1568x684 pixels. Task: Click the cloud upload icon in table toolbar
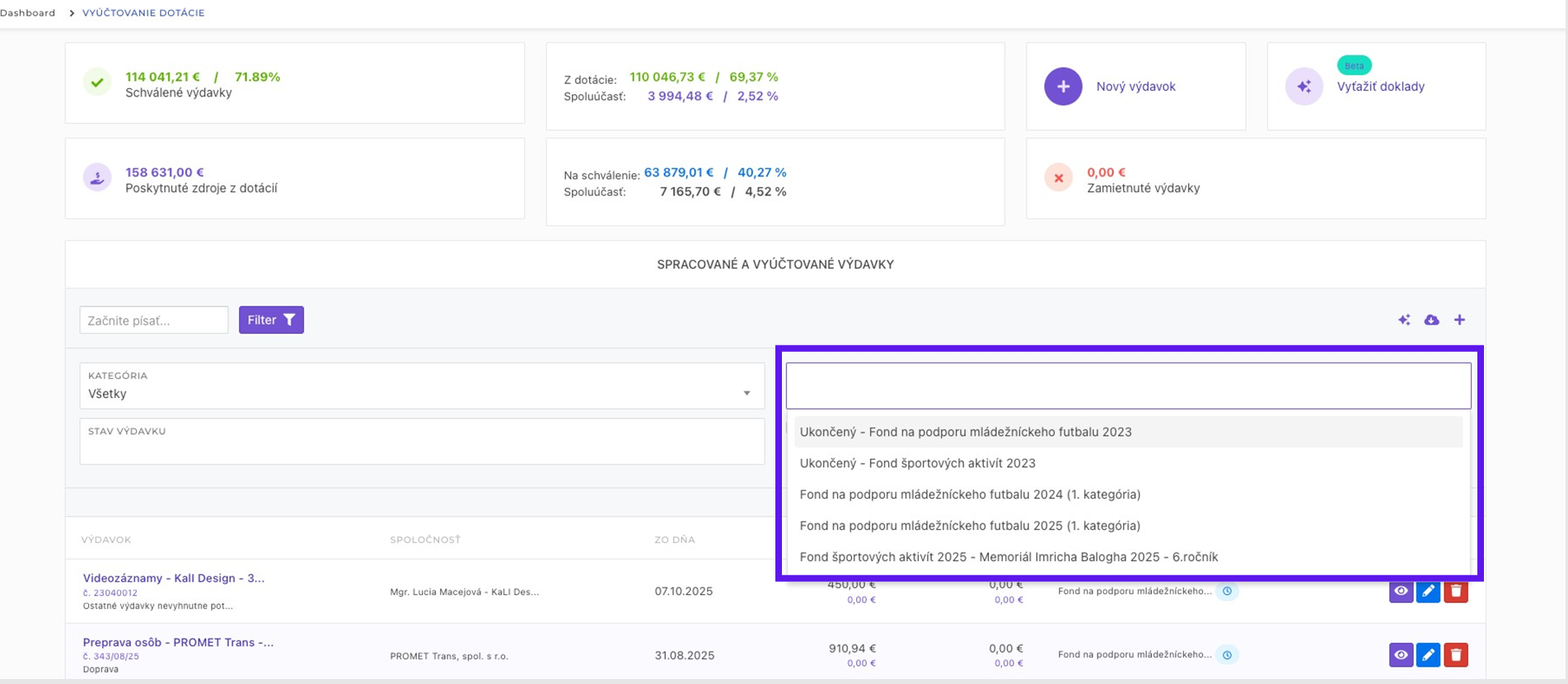pos(1431,320)
